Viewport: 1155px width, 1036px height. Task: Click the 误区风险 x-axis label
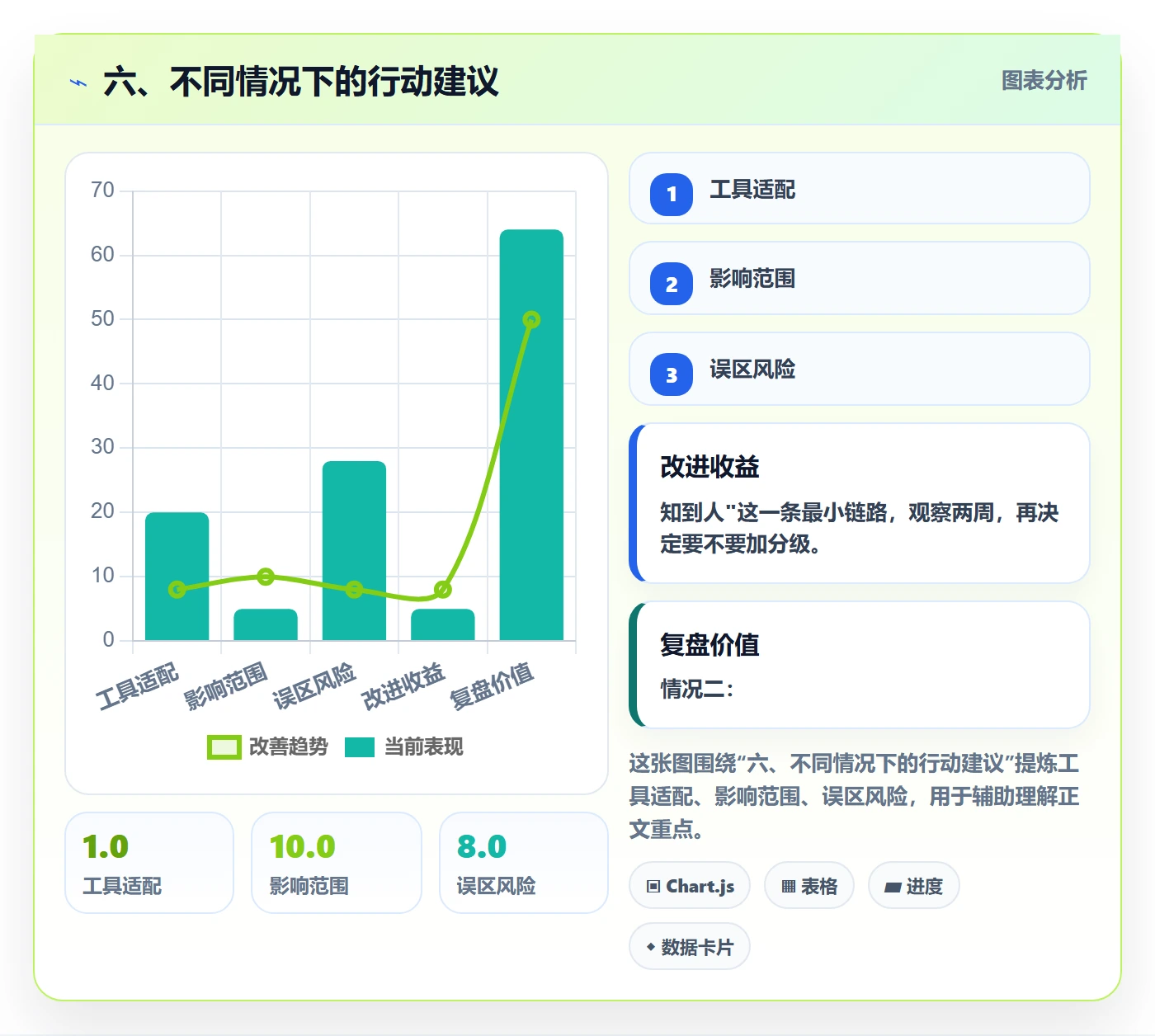pyautogui.click(x=314, y=685)
